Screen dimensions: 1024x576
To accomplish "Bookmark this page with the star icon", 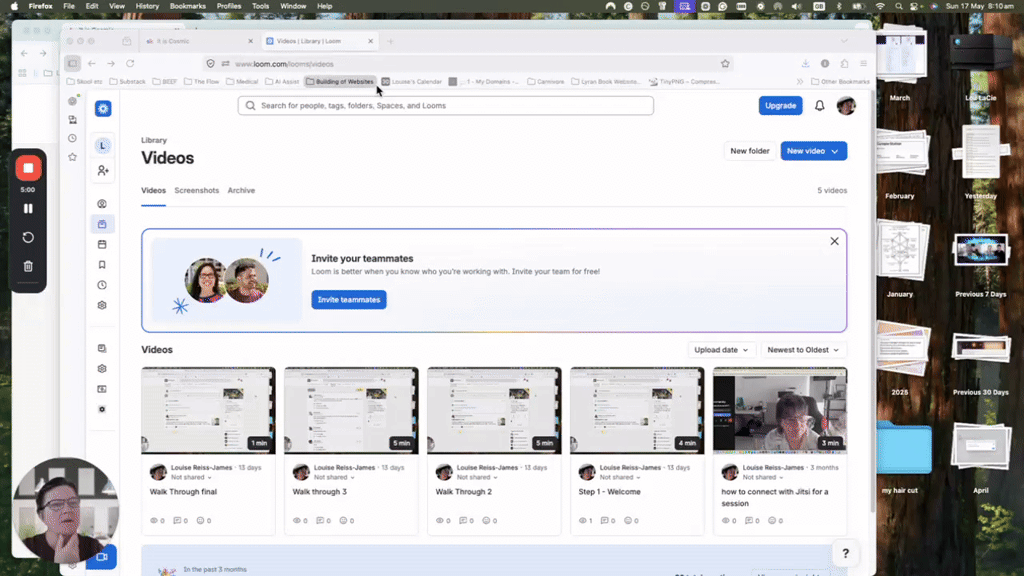I will [x=725, y=64].
